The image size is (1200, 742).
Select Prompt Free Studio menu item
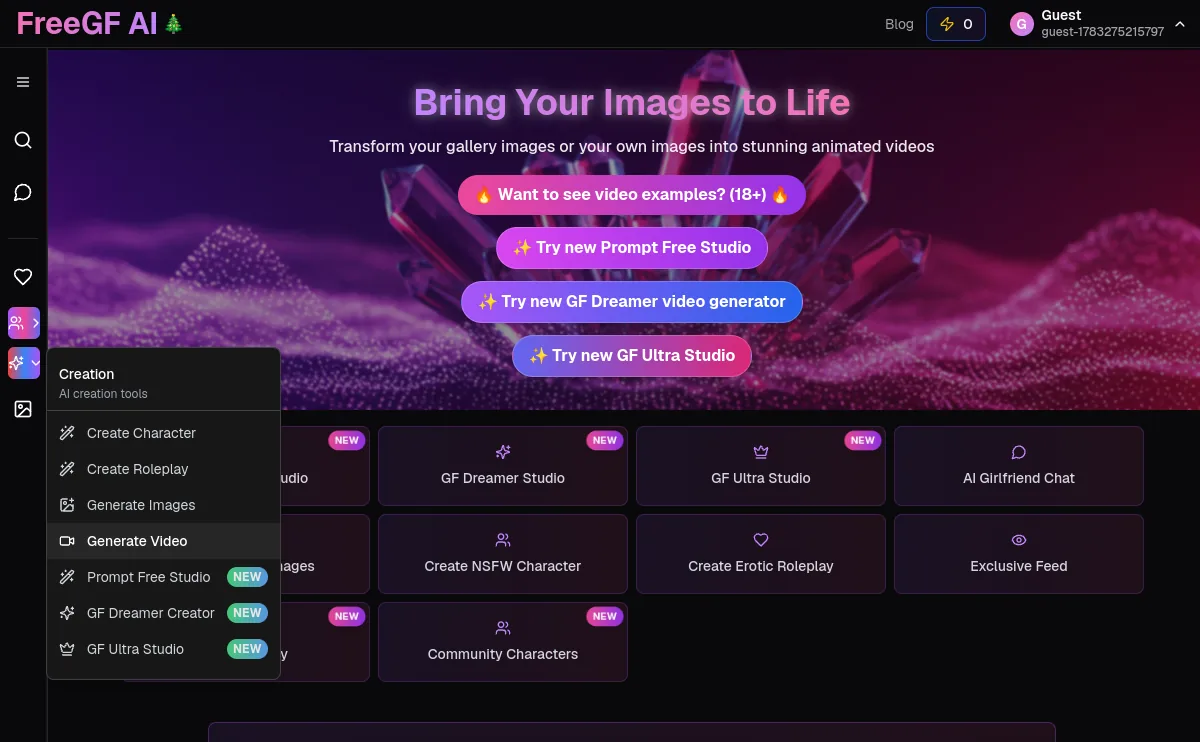click(163, 577)
